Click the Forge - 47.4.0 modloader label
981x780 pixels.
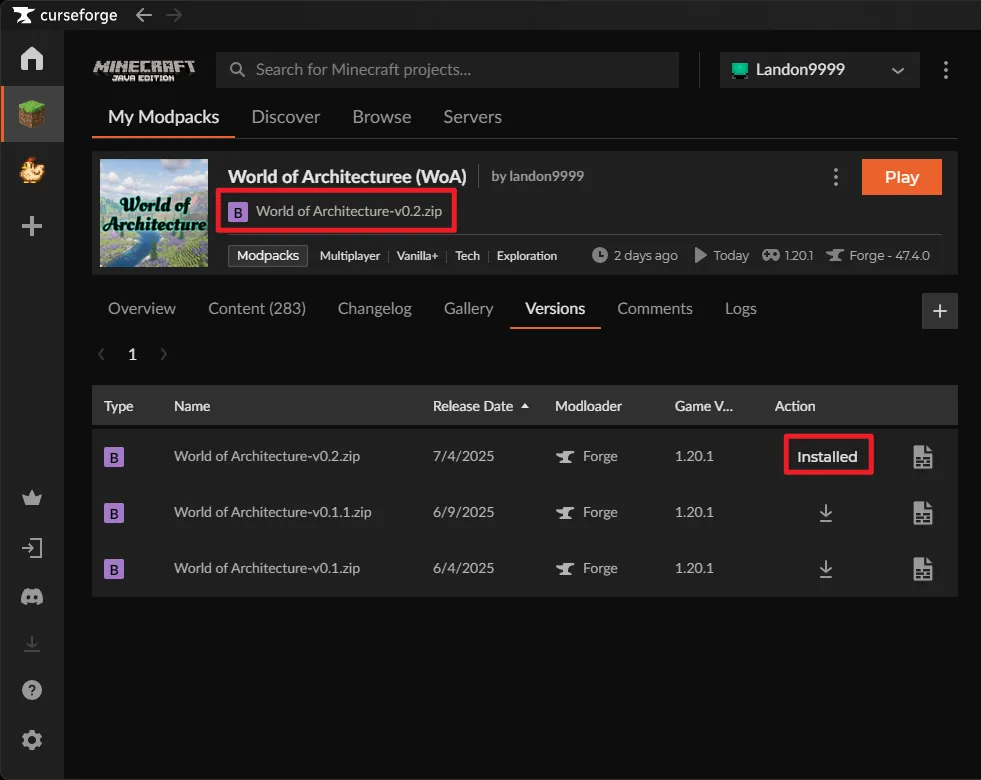(x=878, y=255)
